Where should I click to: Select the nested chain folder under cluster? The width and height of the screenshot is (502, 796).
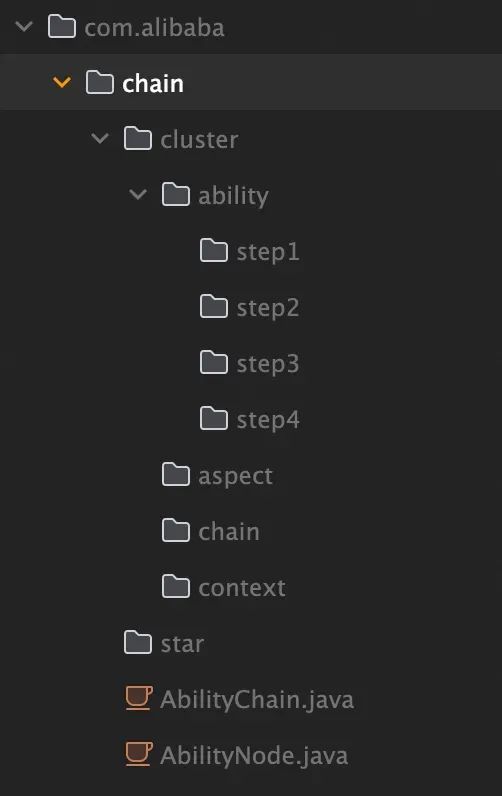tap(229, 532)
